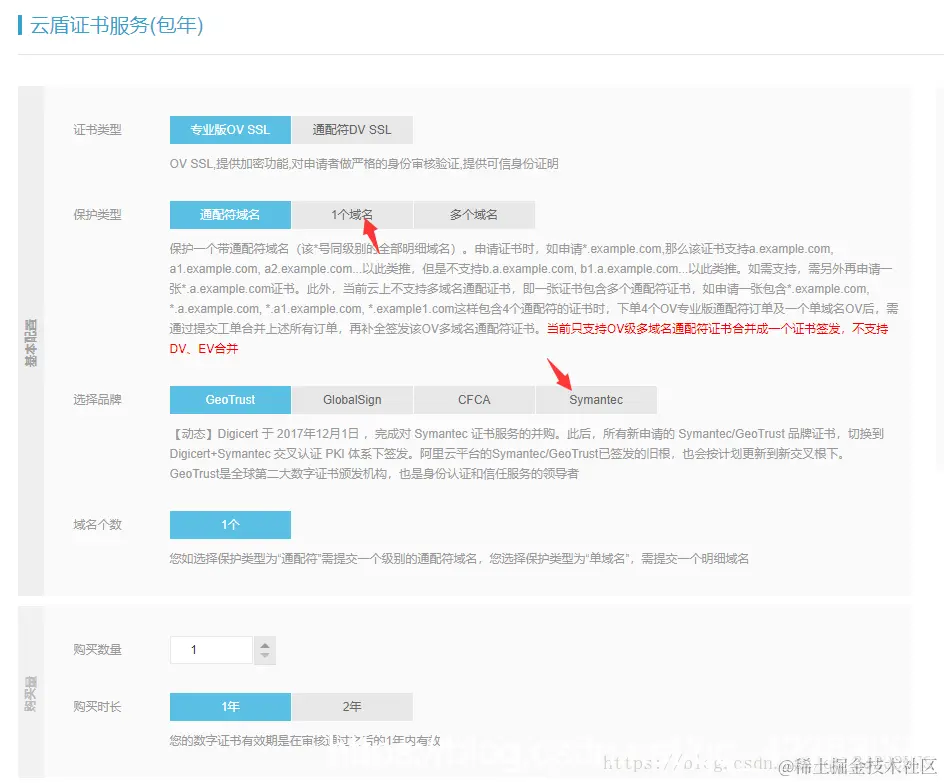Select 1年 purchase duration
This screenshot has height=783, width=944.
[230, 707]
